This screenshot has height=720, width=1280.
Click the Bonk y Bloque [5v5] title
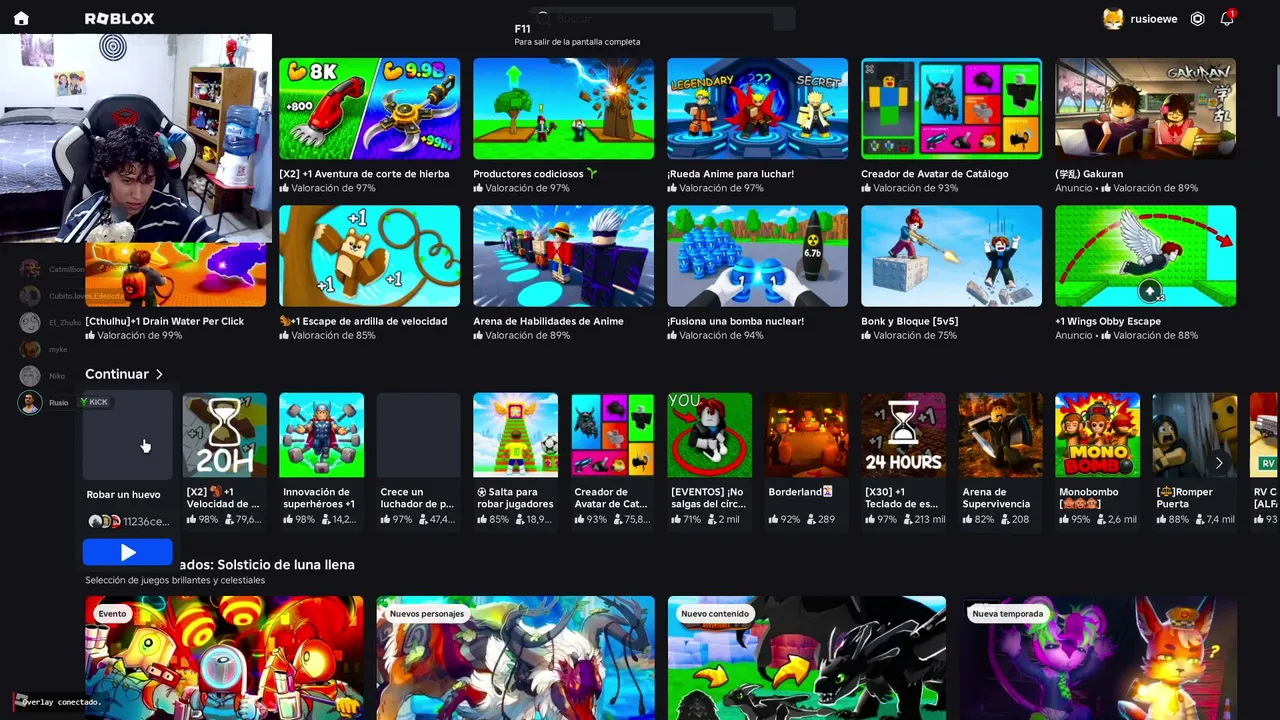click(909, 322)
